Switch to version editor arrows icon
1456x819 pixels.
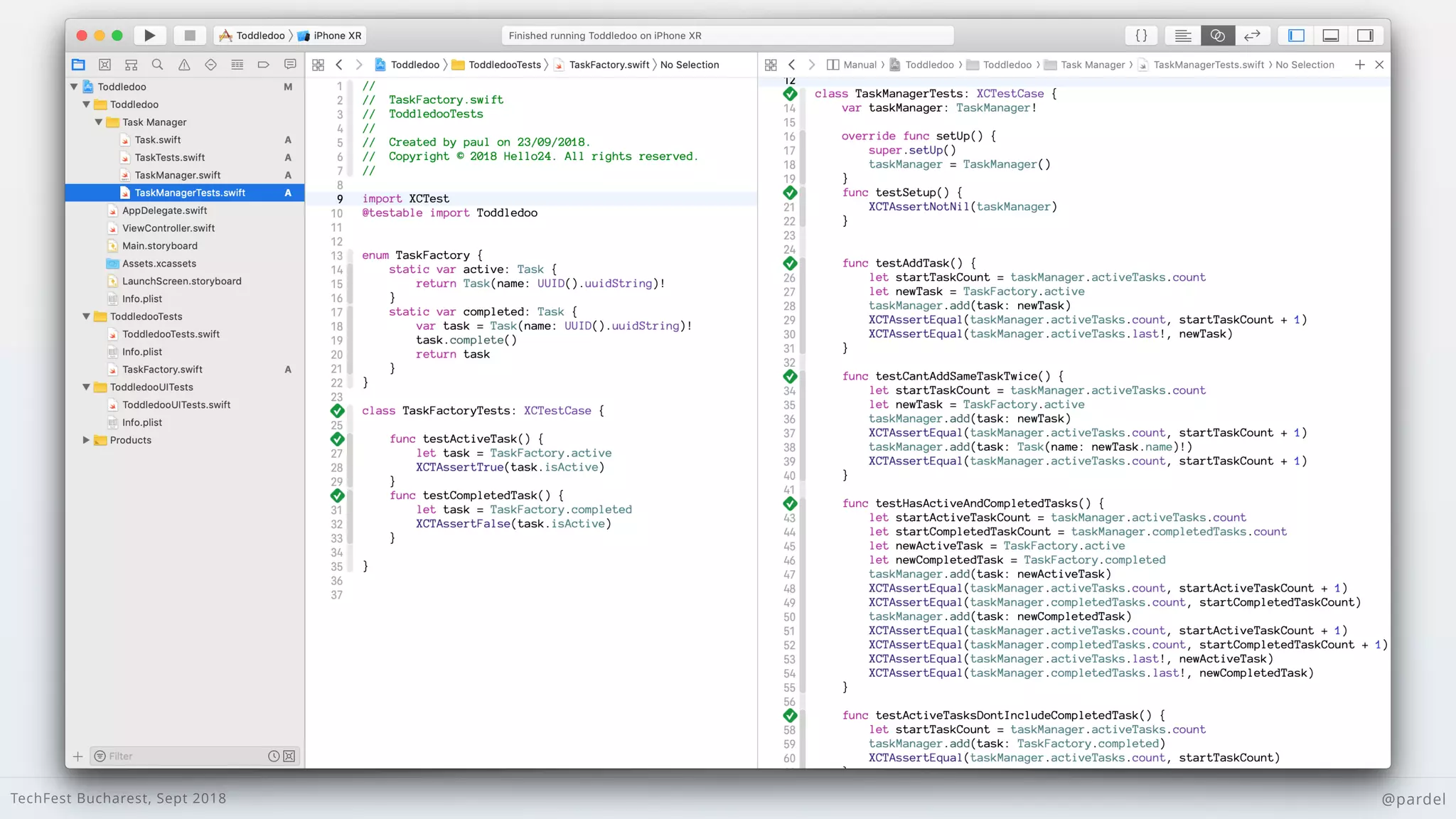tap(1252, 36)
